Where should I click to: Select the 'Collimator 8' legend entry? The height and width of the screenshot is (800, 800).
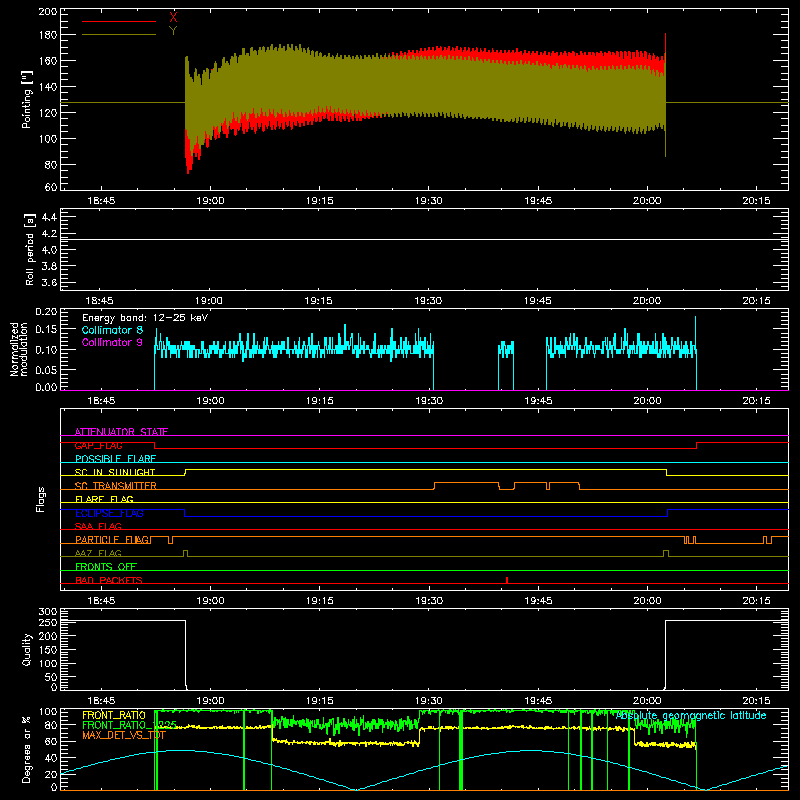point(112,330)
